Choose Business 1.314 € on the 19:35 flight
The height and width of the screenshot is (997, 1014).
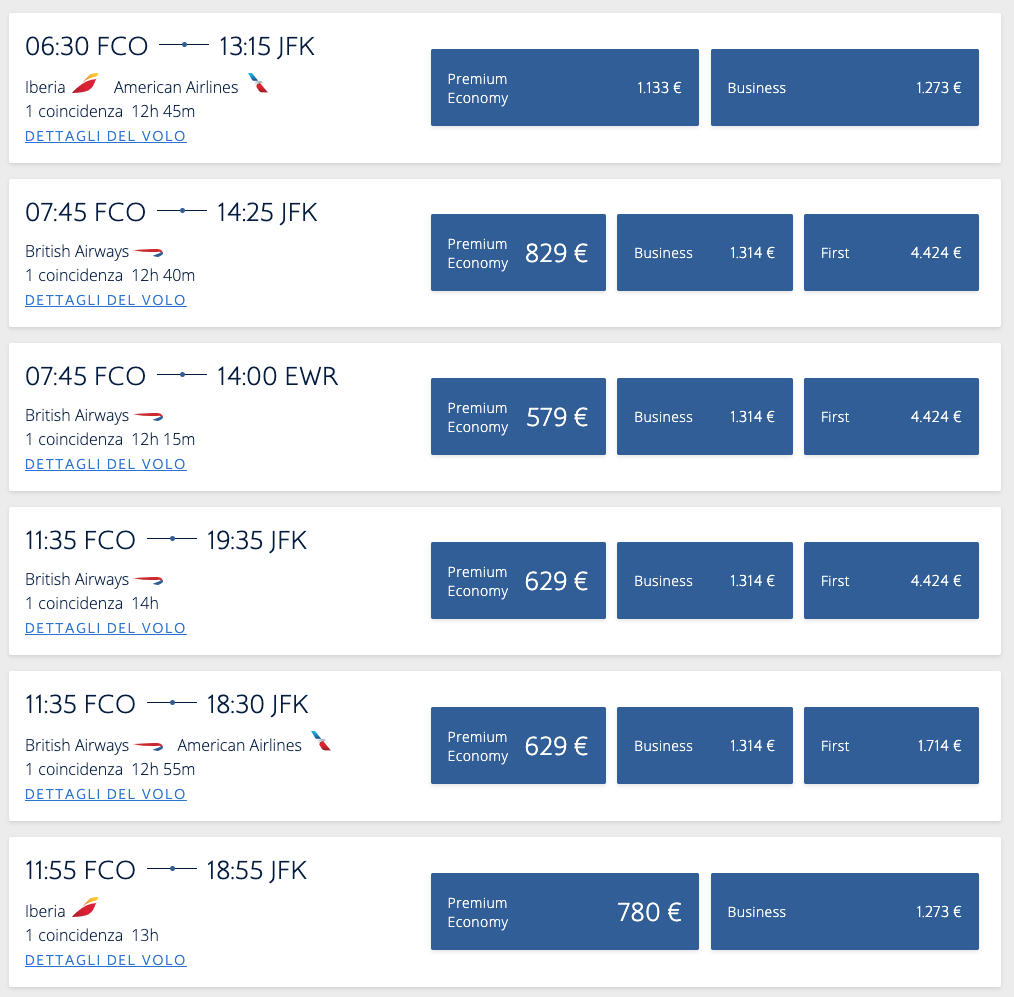[x=705, y=581]
